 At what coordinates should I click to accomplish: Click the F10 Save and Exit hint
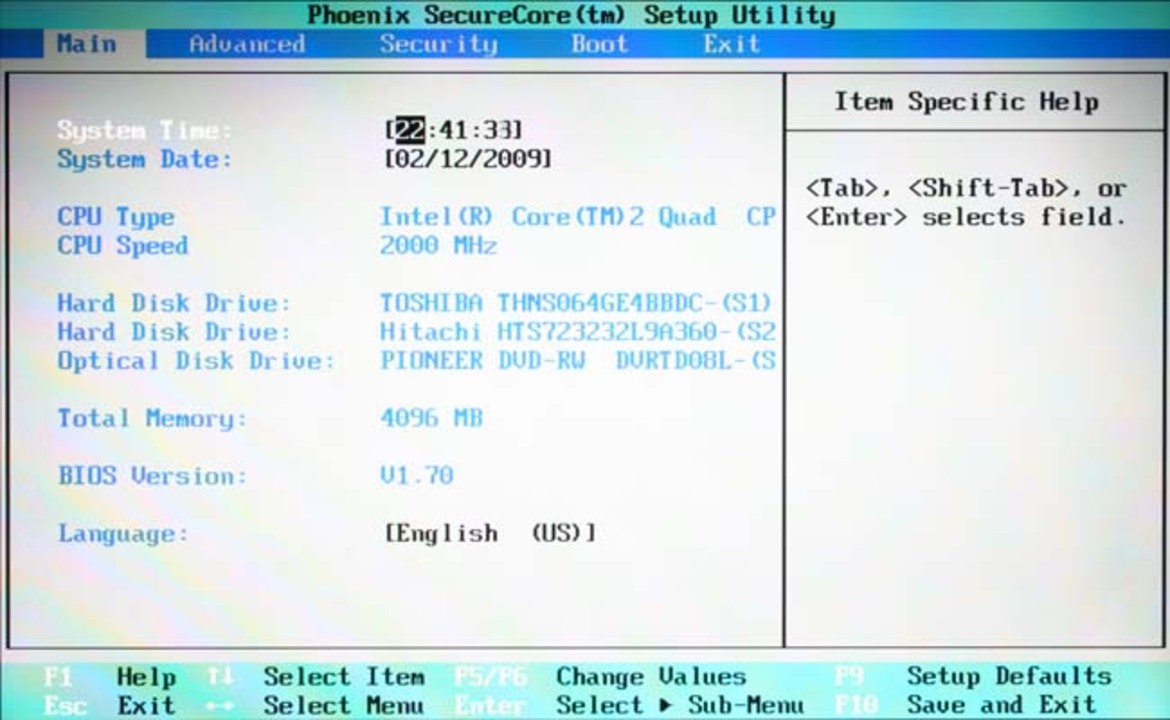point(966,705)
